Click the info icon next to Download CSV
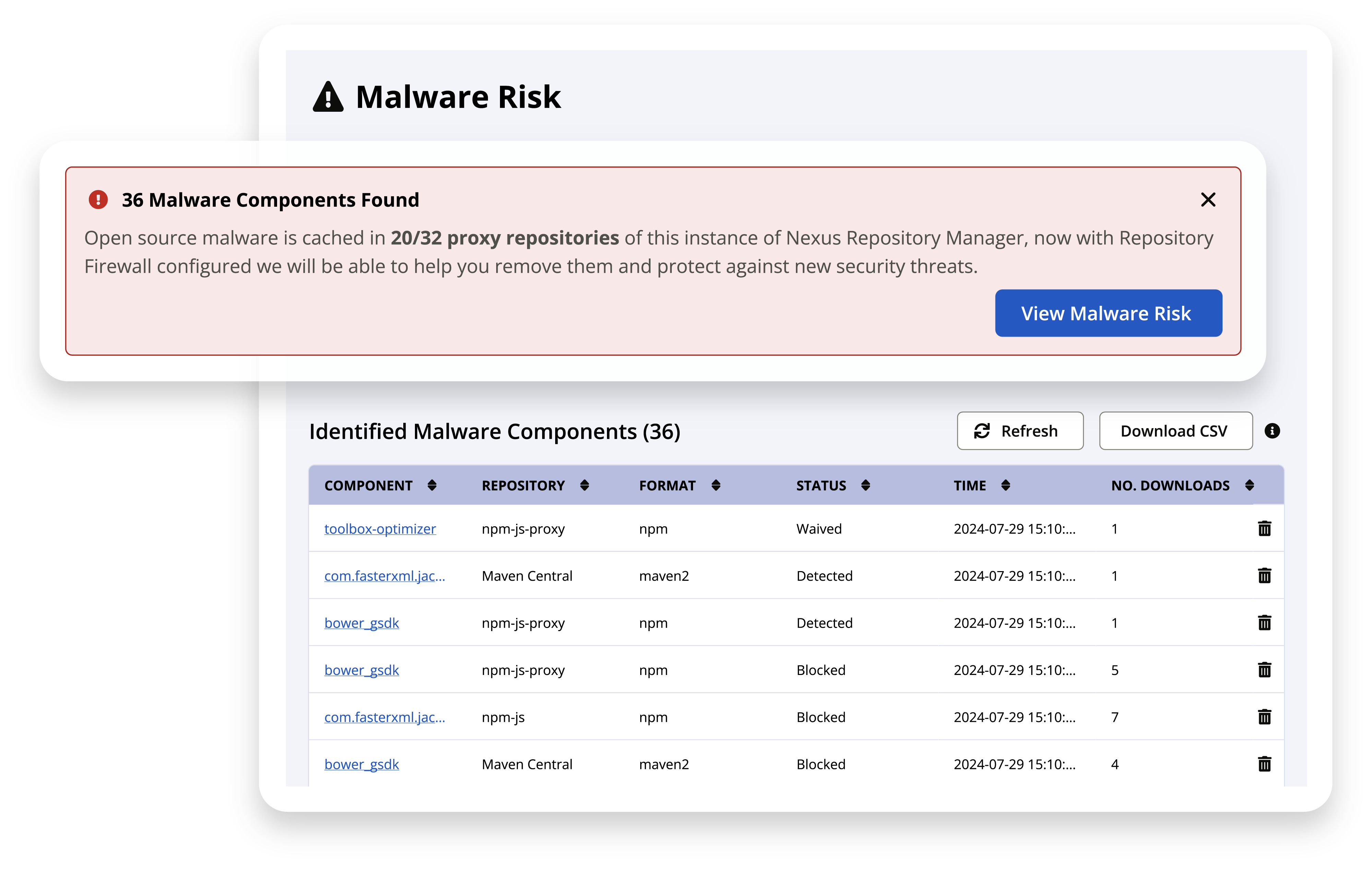 [1272, 431]
